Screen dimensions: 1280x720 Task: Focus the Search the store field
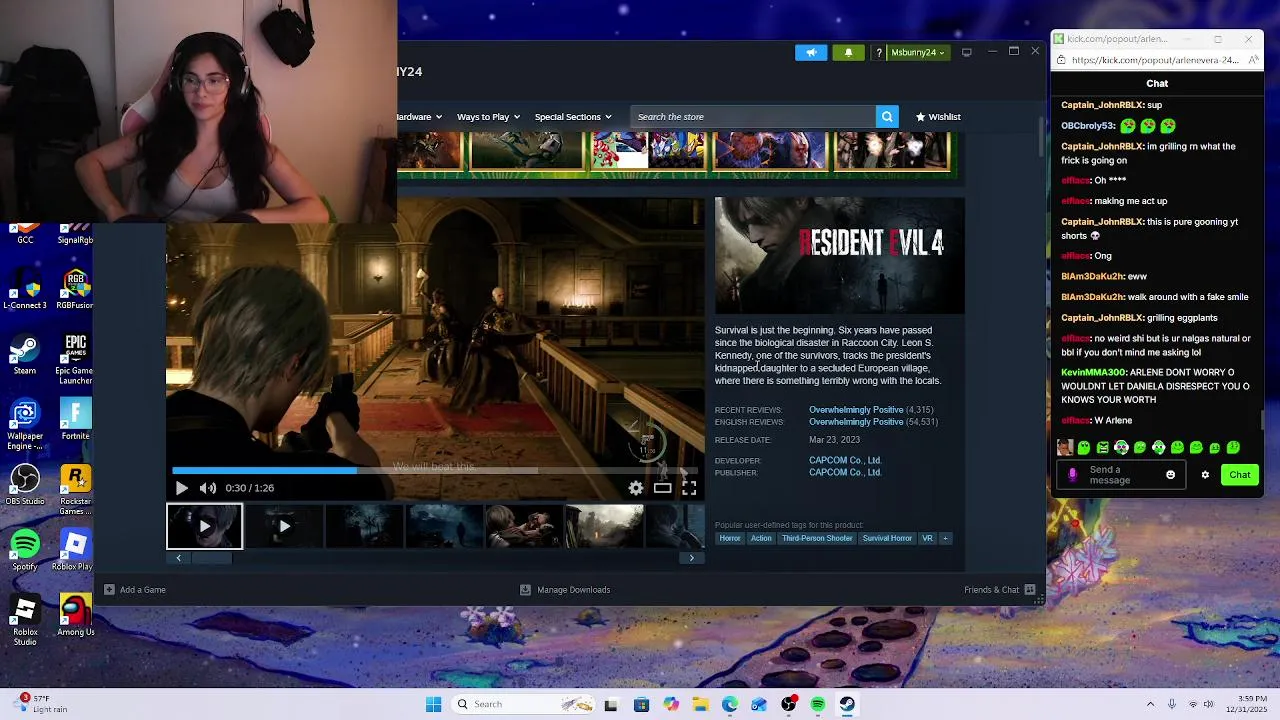point(753,117)
